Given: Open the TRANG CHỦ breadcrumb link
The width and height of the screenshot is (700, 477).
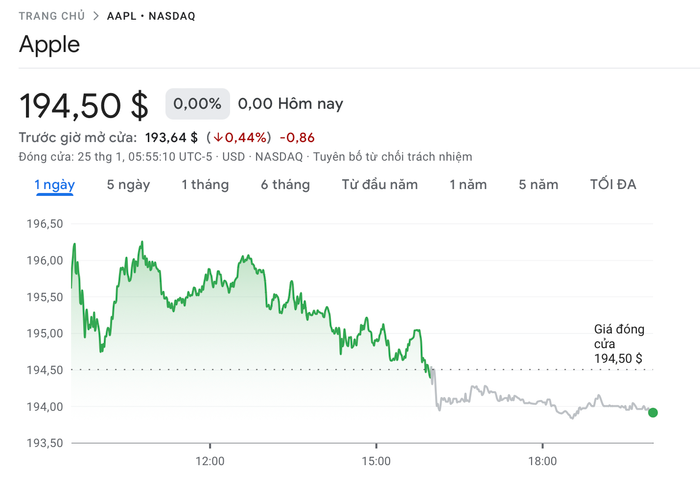Looking at the screenshot, I should click(52, 16).
